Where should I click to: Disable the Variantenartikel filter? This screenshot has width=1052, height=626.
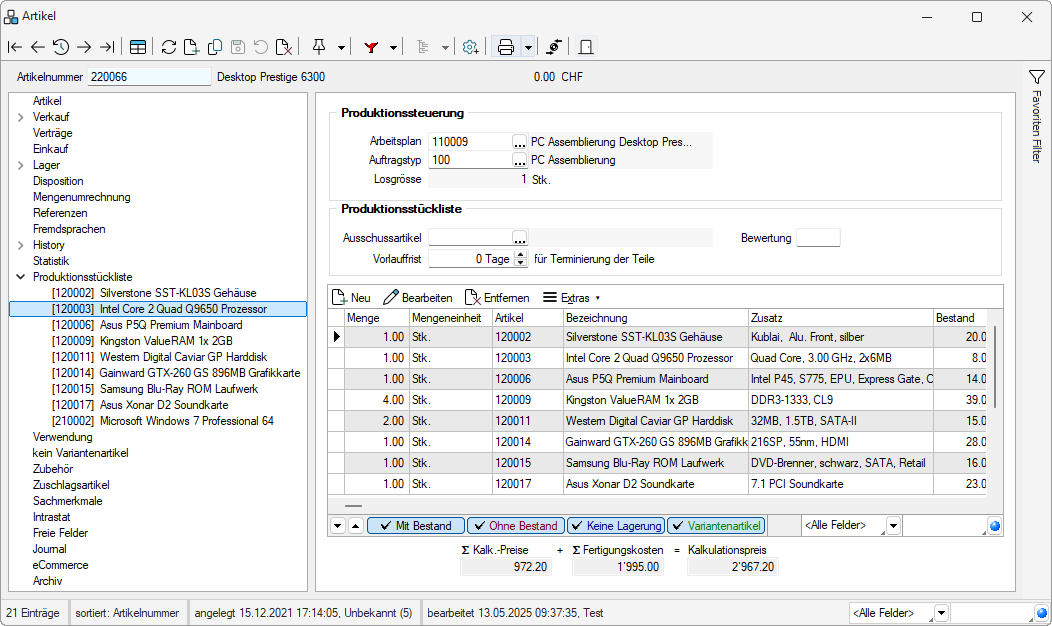pyautogui.click(x=715, y=526)
